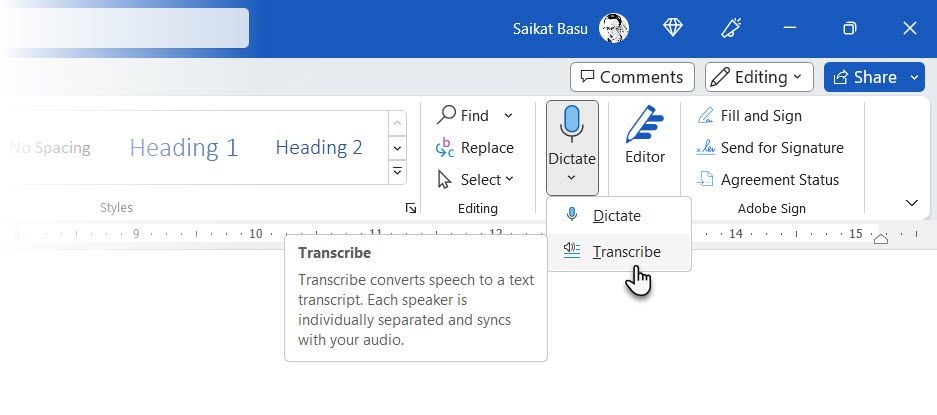Click Fill and Sign
Viewport: 937px width, 415px height.
749,115
